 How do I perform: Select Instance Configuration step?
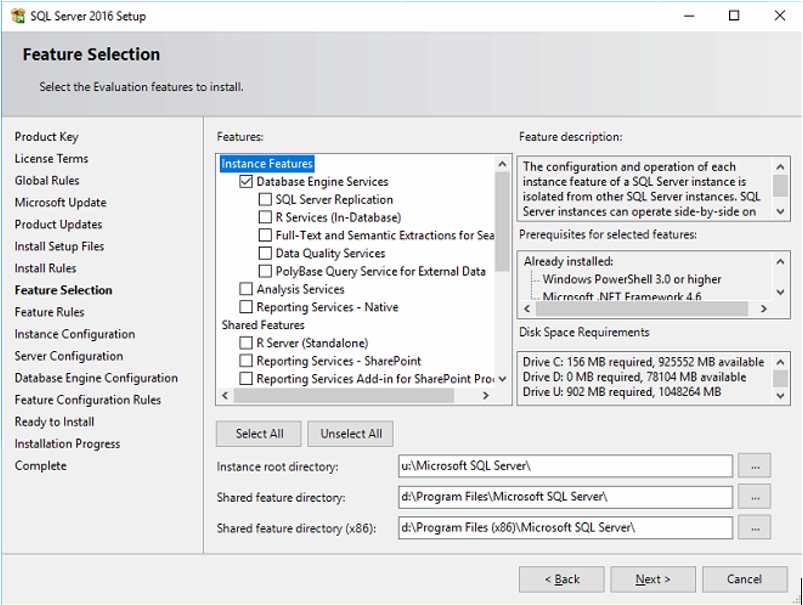pyautogui.click(x=75, y=335)
